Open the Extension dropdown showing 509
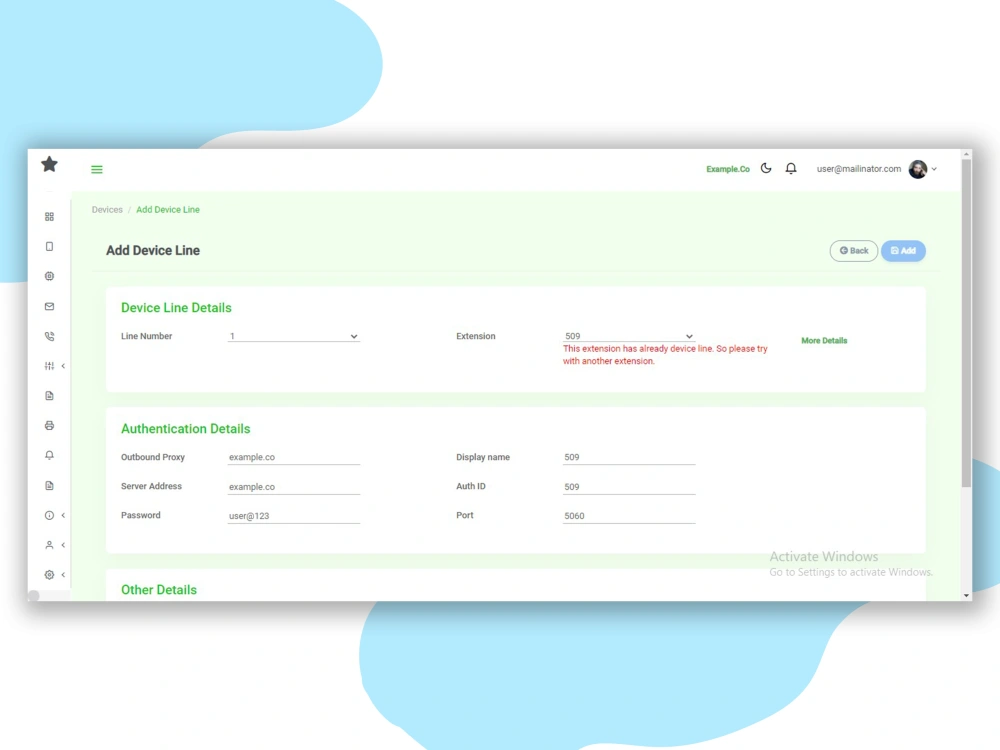Viewport: 1000px width, 750px height. coord(629,336)
